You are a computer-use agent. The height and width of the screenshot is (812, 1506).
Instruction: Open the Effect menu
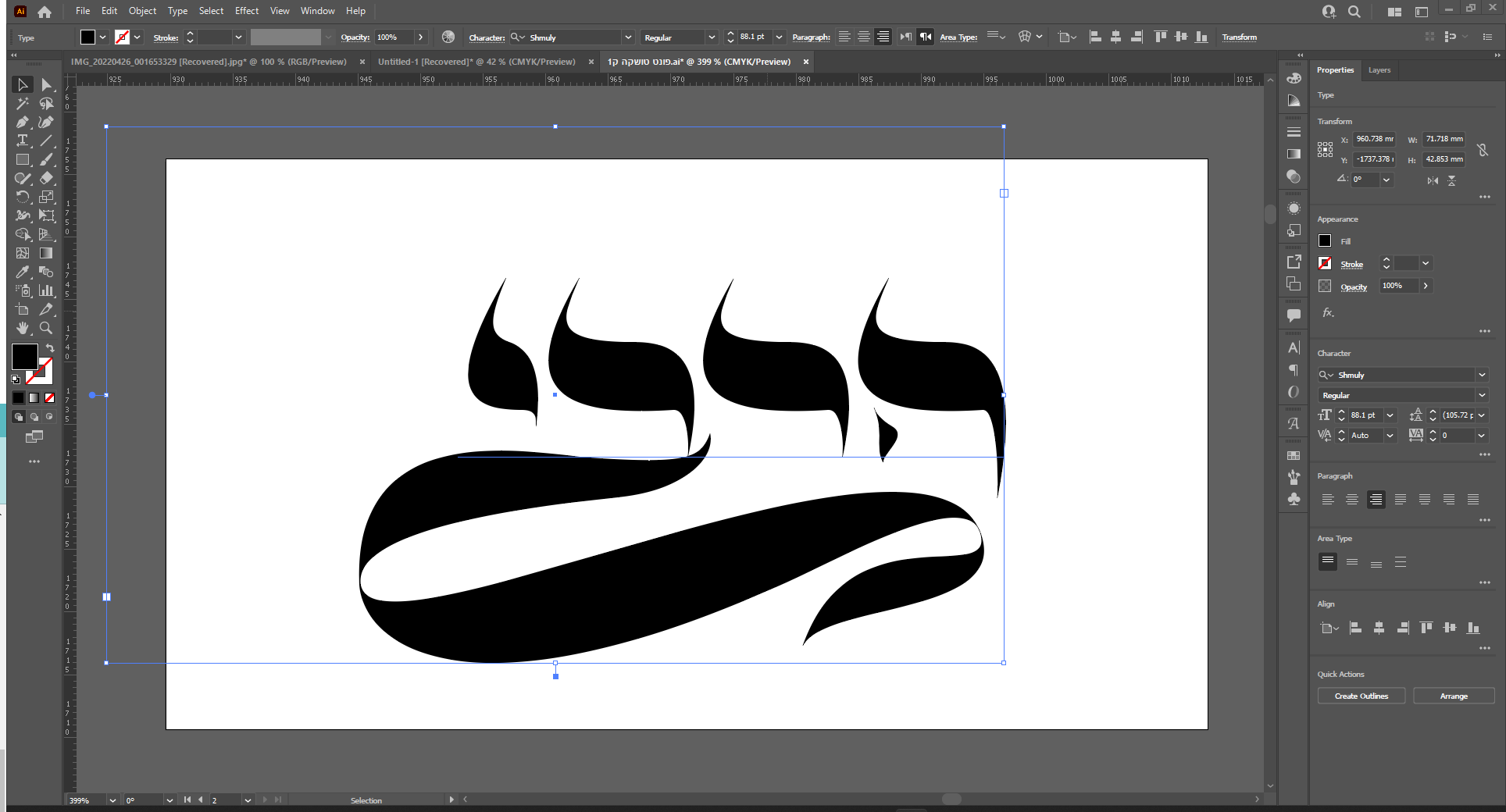tap(247, 11)
